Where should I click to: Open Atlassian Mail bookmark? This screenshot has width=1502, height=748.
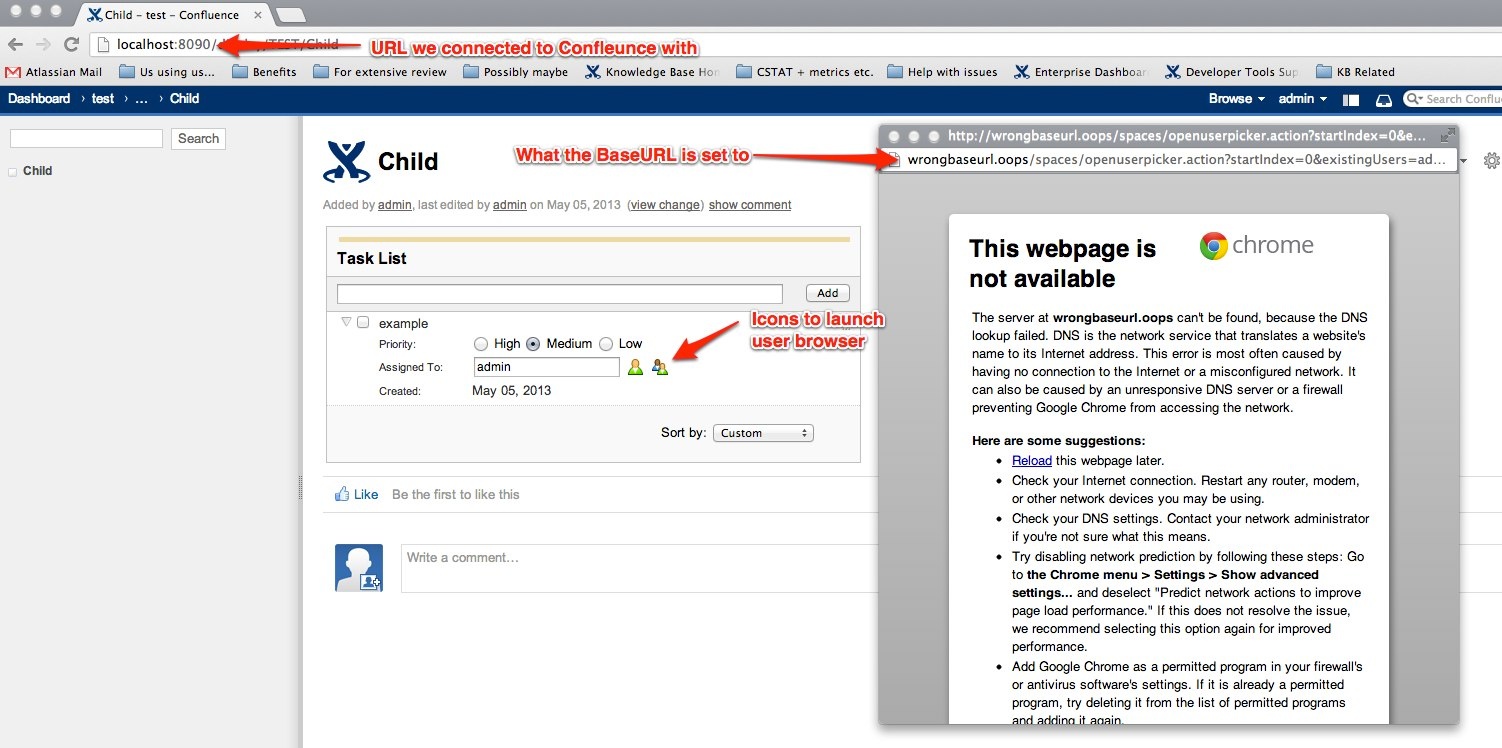tap(54, 72)
